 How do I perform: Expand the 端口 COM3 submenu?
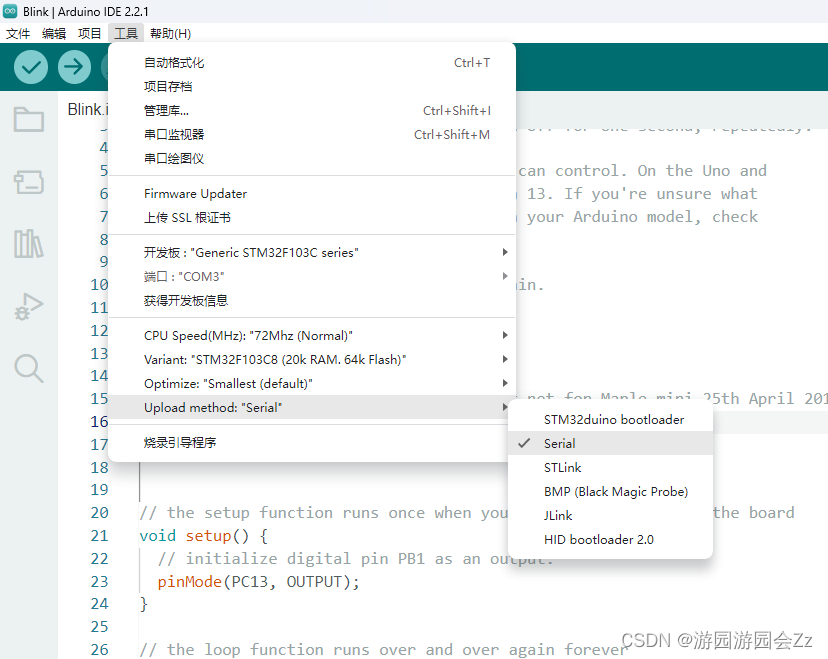tap(312, 277)
